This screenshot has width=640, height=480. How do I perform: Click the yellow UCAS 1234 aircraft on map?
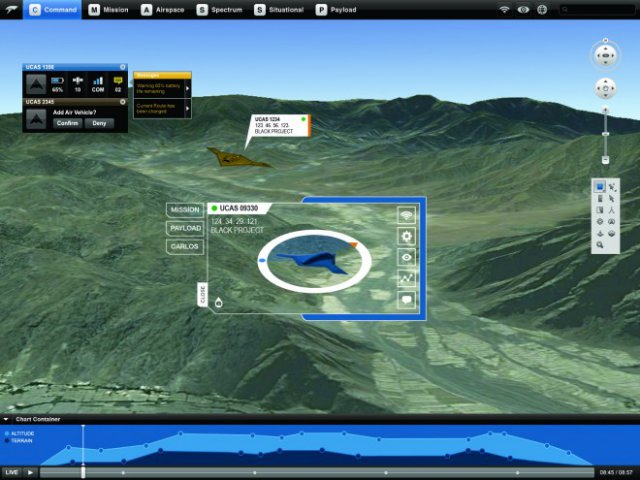(x=237, y=157)
